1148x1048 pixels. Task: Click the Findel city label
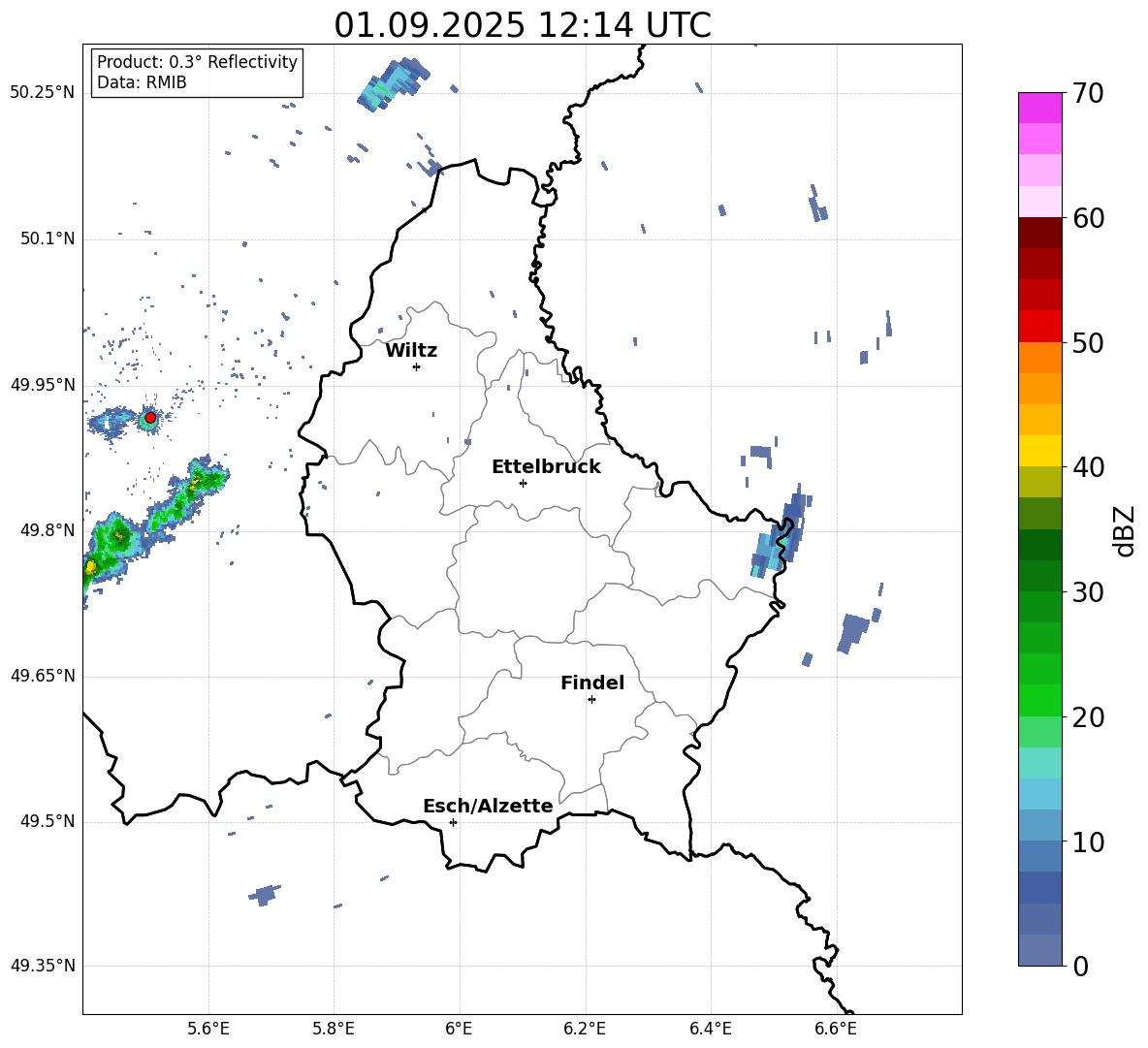point(592,683)
